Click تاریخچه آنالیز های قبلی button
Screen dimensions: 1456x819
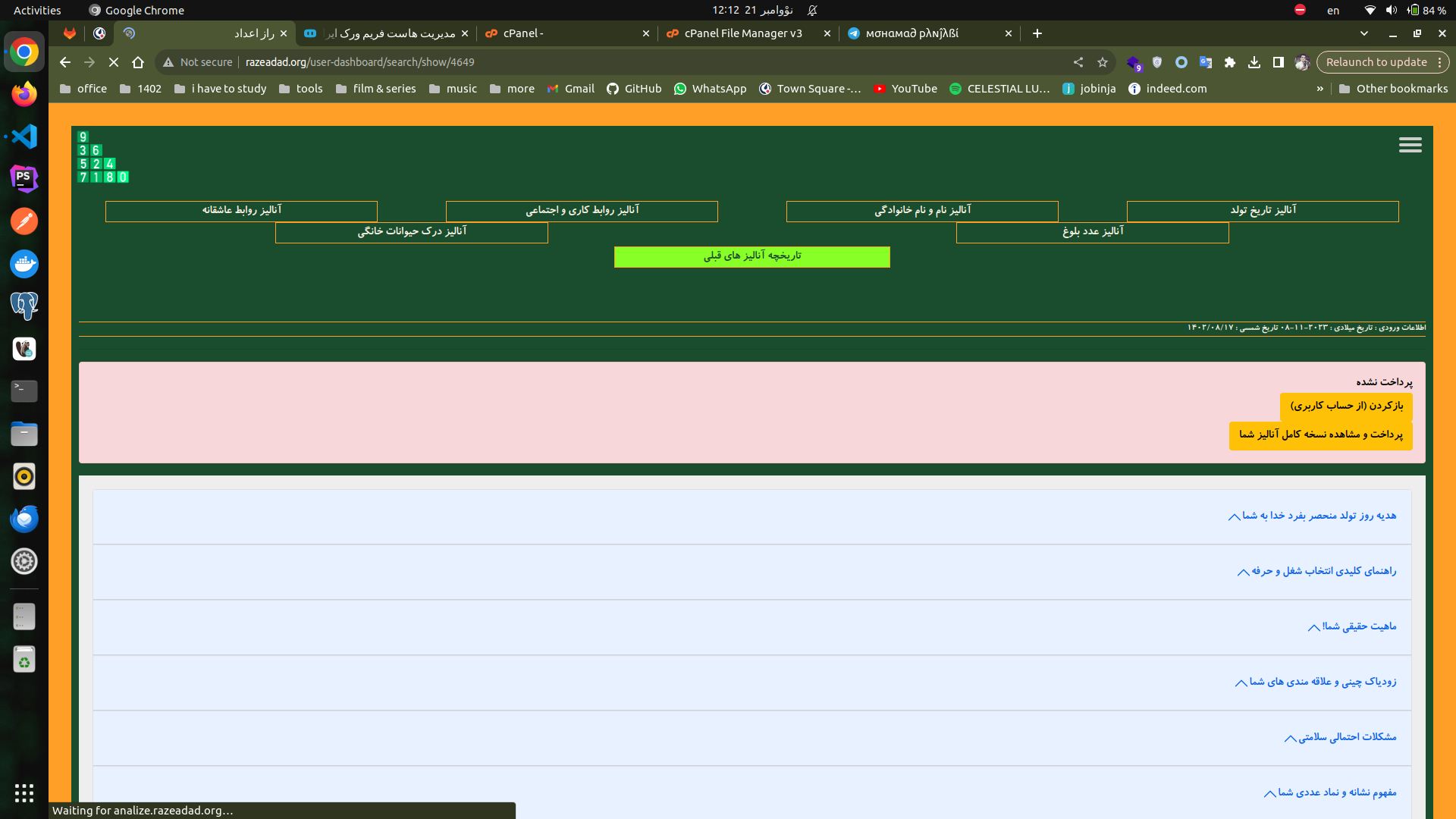tap(751, 256)
